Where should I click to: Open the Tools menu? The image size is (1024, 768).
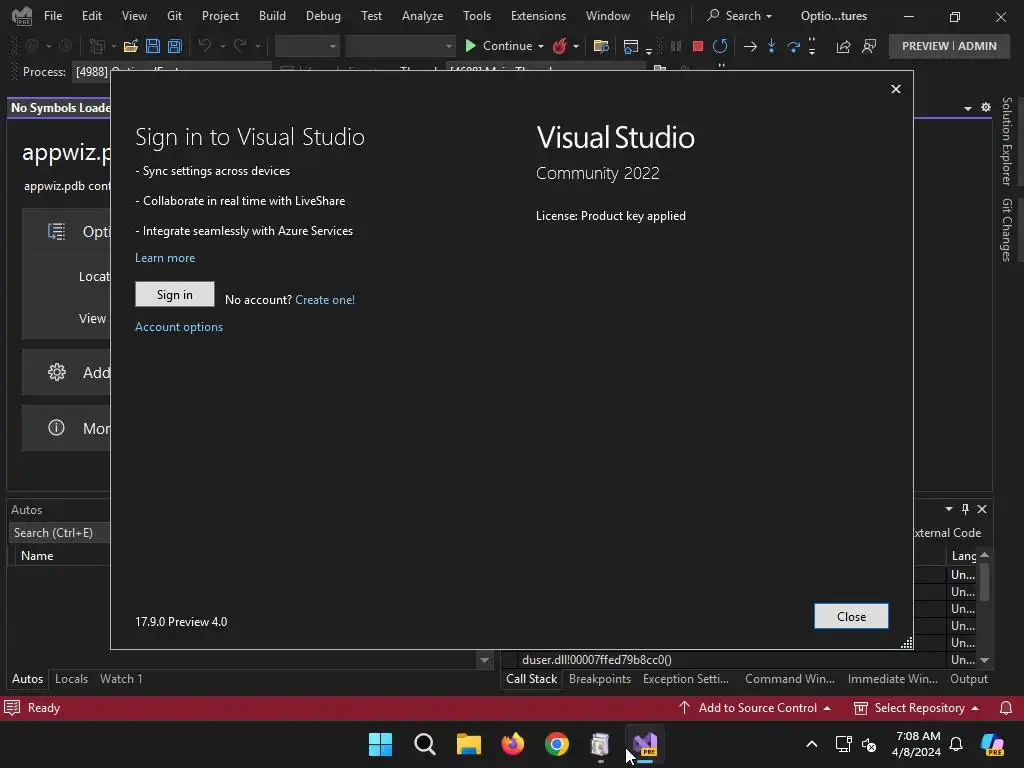pyautogui.click(x=477, y=16)
